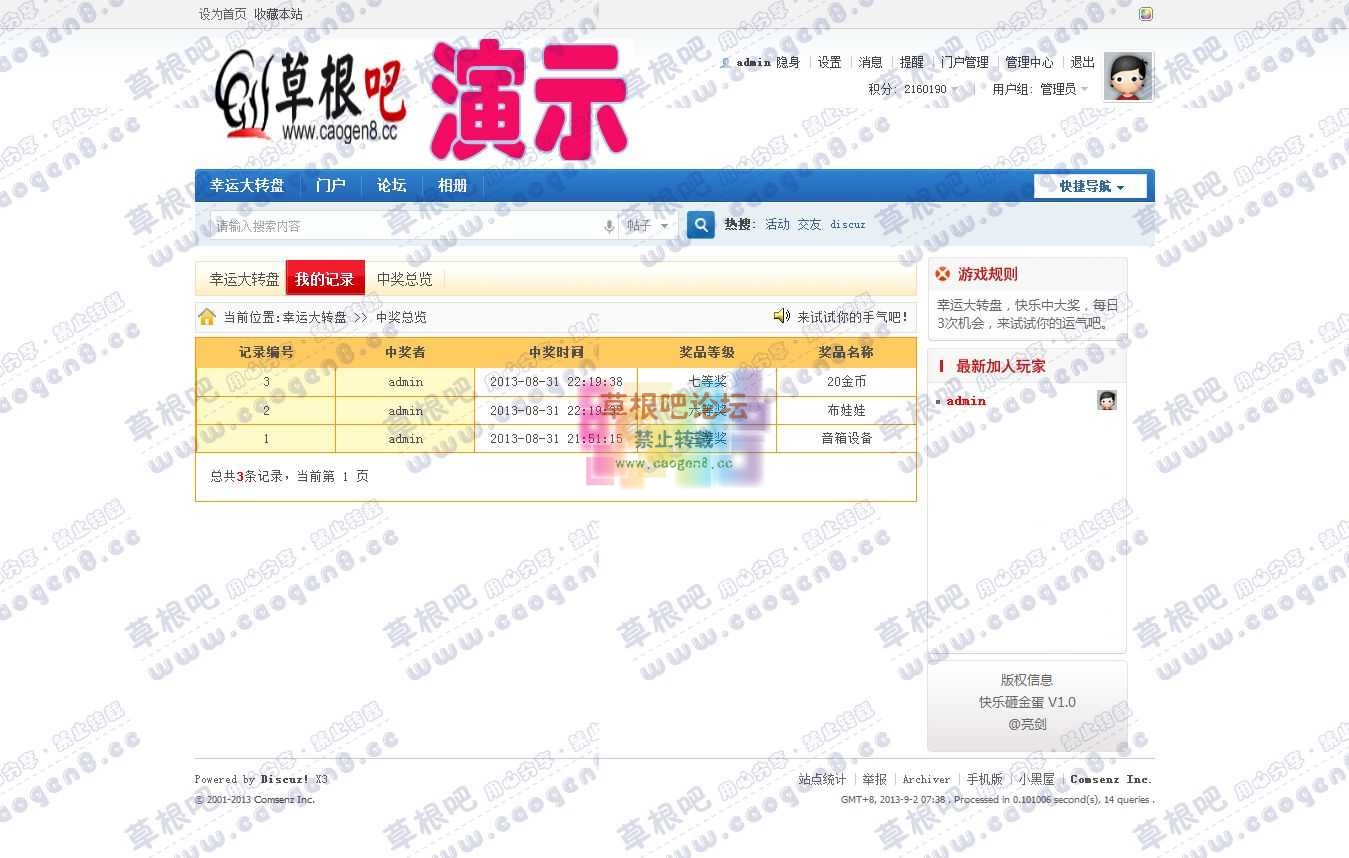Expand the 快捷导航 quick navigation dropdown

coord(1091,186)
